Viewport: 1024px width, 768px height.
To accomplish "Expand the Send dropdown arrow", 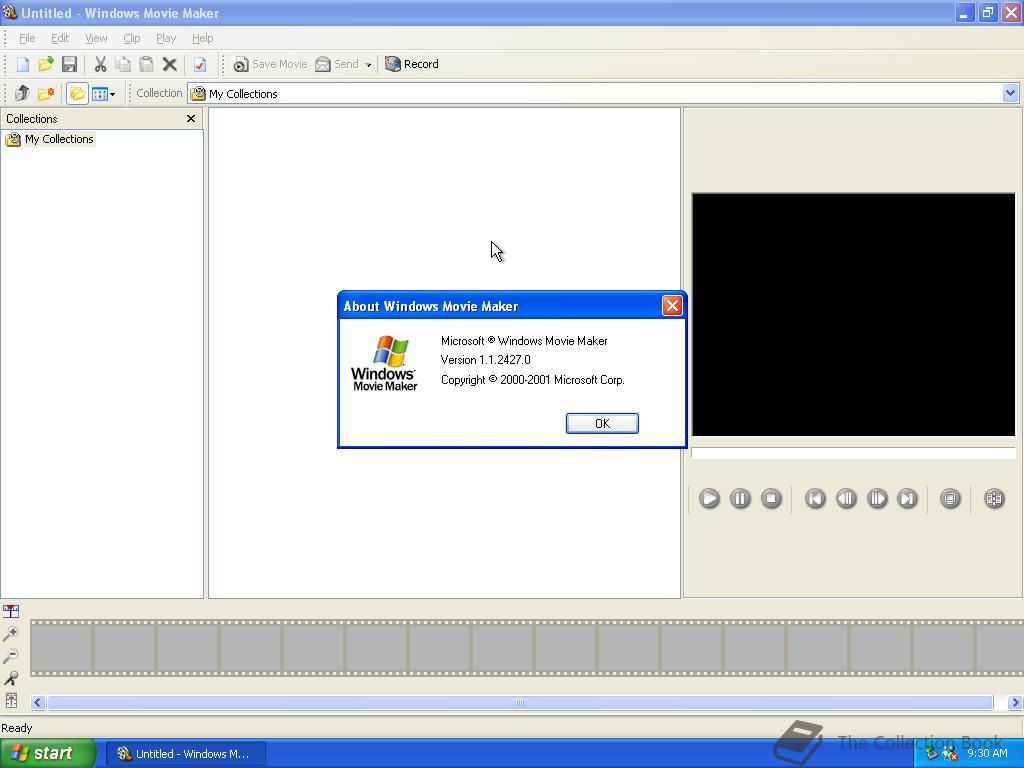I will 368,65.
